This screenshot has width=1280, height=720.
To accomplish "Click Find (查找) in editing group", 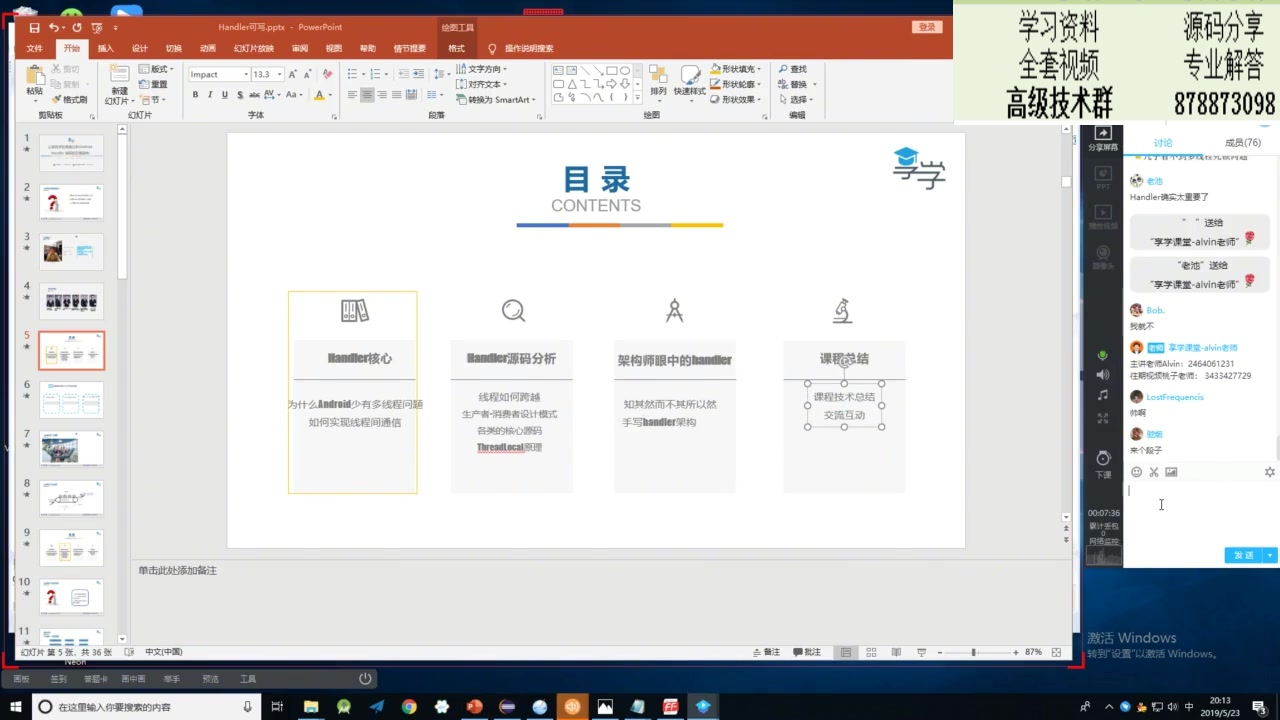I will (792, 69).
